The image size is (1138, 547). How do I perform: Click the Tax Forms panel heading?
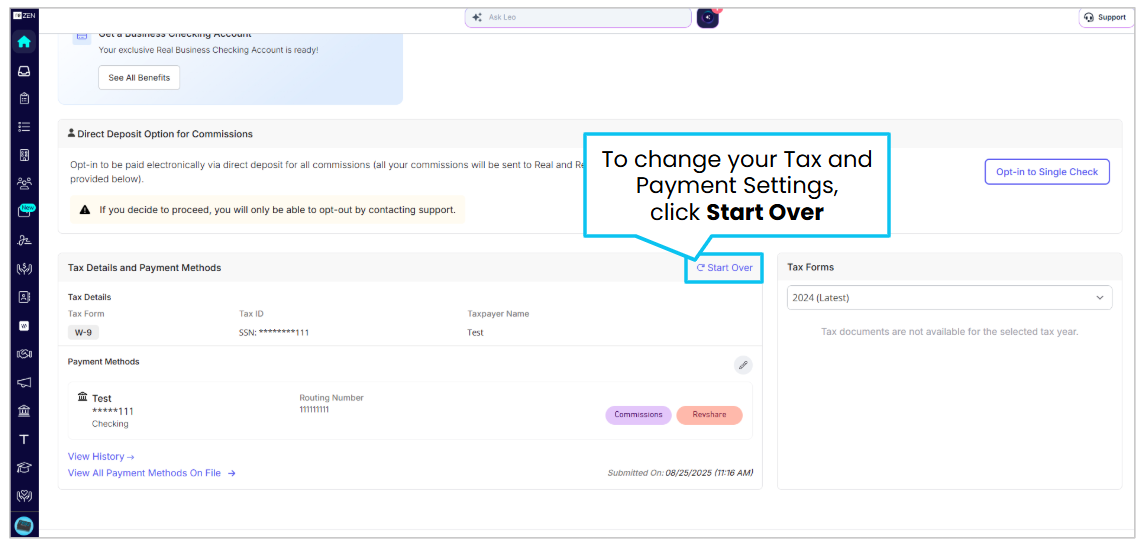(811, 267)
